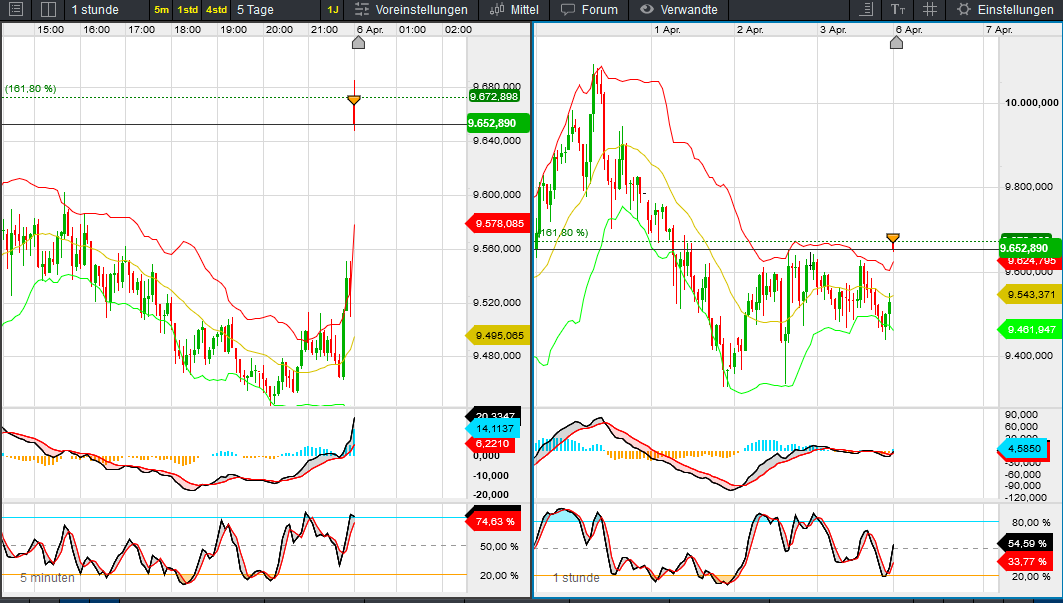This screenshot has height=603, width=1063.
Task: Click the green 9.461,947 lower band label
Action: point(1029,330)
